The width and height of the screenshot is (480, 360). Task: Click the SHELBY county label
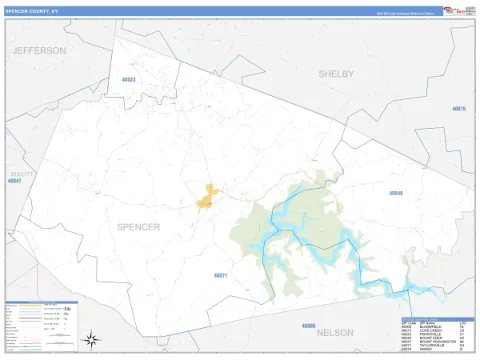click(336, 74)
